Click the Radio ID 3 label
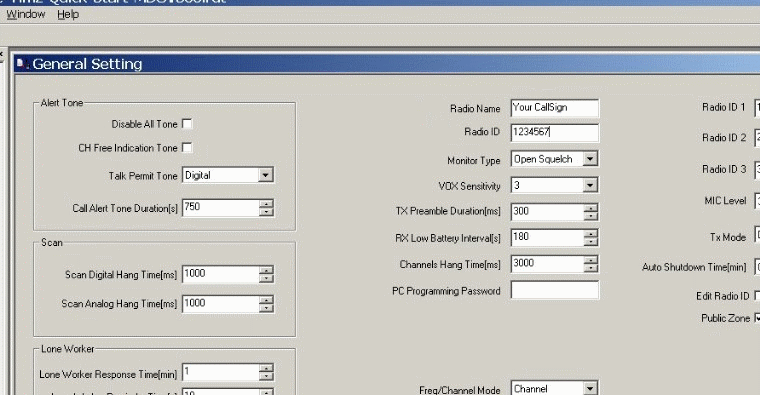Image resolution: width=760 pixels, height=395 pixels. [x=724, y=169]
